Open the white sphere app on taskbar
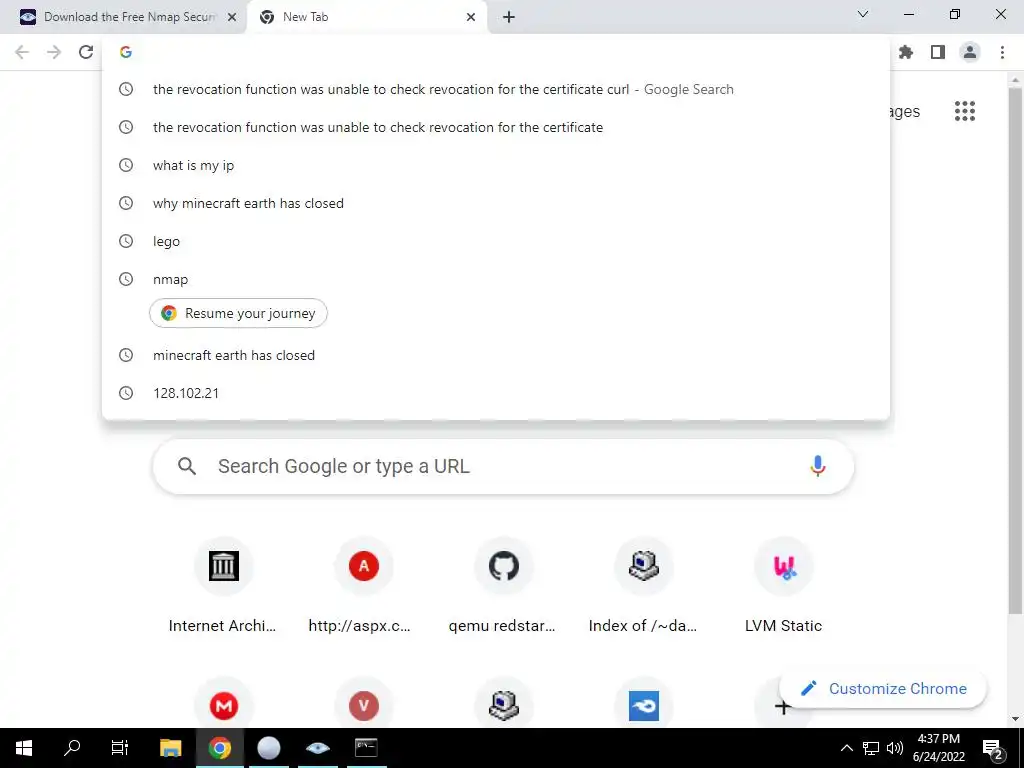This screenshot has height=768, width=1024. pos(268,748)
